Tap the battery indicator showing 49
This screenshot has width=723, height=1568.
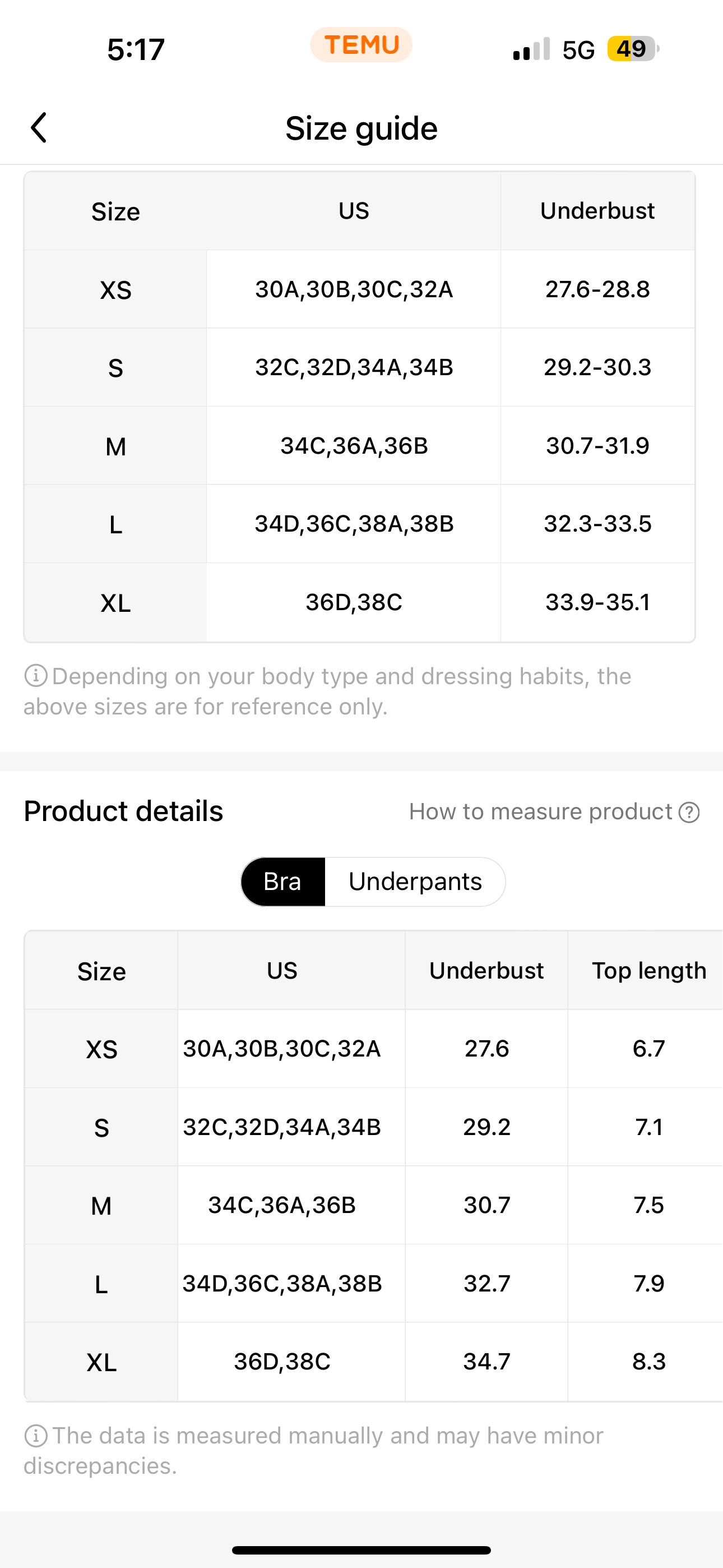tap(633, 49)
